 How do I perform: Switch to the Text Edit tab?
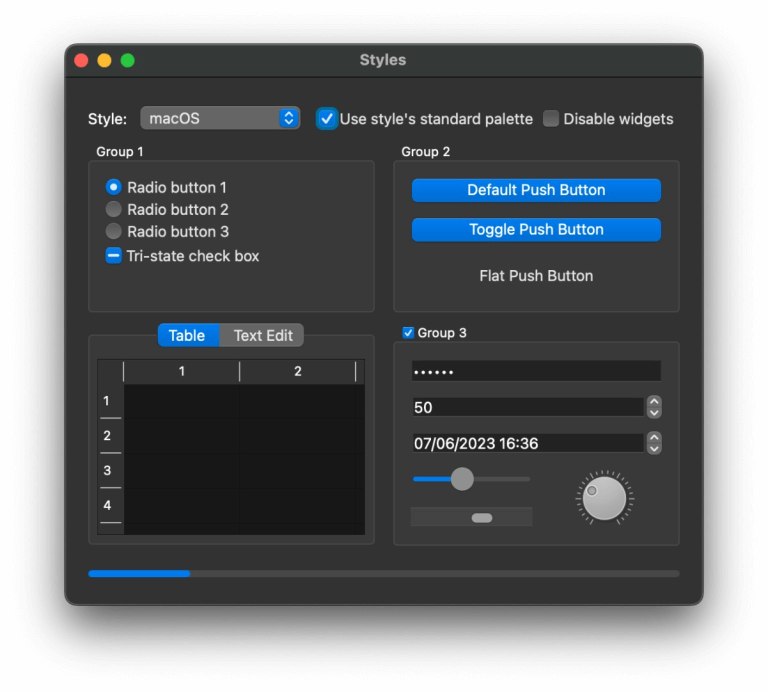pyautogui.click(x=262, y=335)
